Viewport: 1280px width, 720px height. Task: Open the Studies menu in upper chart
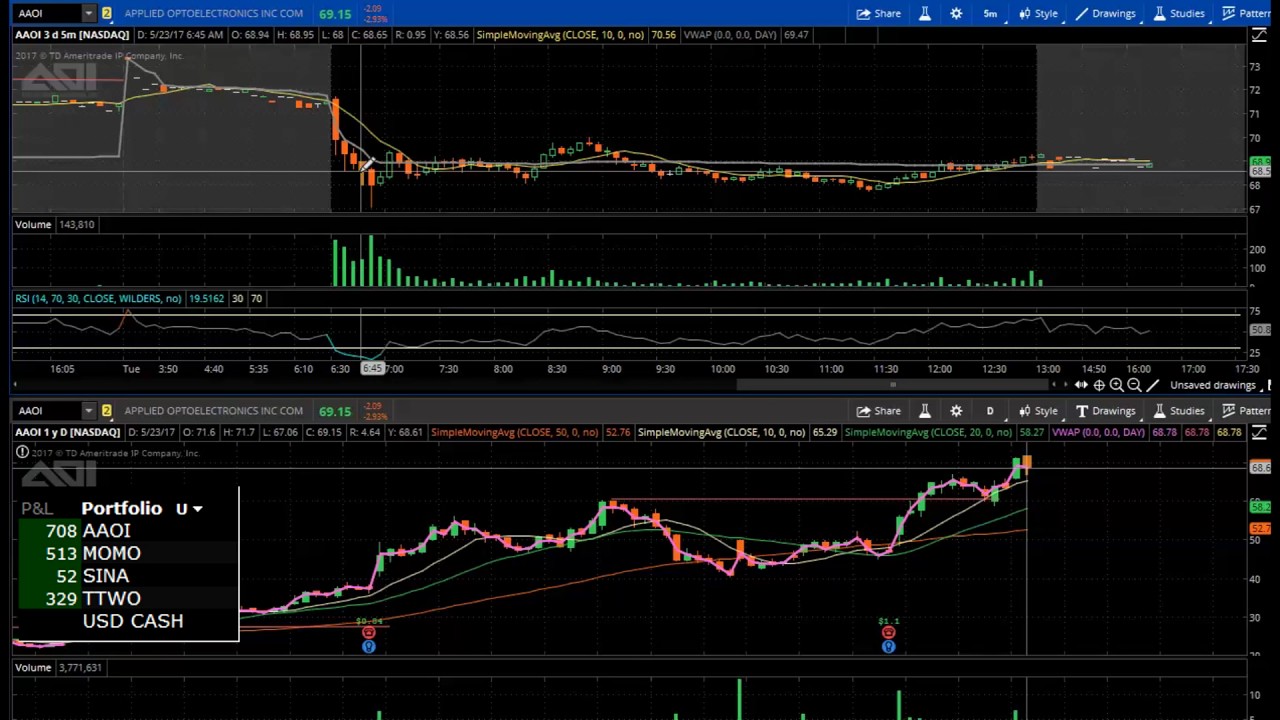click(x=1178, y=14)
